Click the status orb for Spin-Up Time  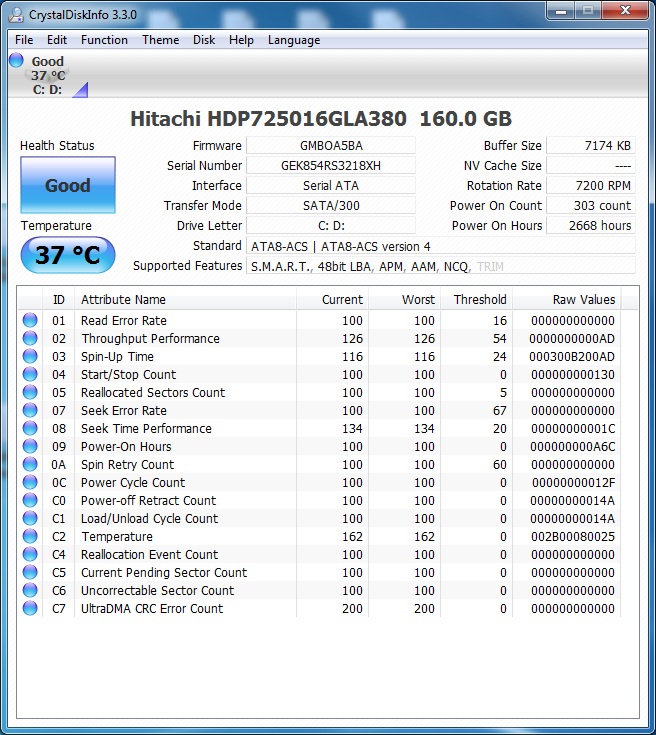coord(30,356)
